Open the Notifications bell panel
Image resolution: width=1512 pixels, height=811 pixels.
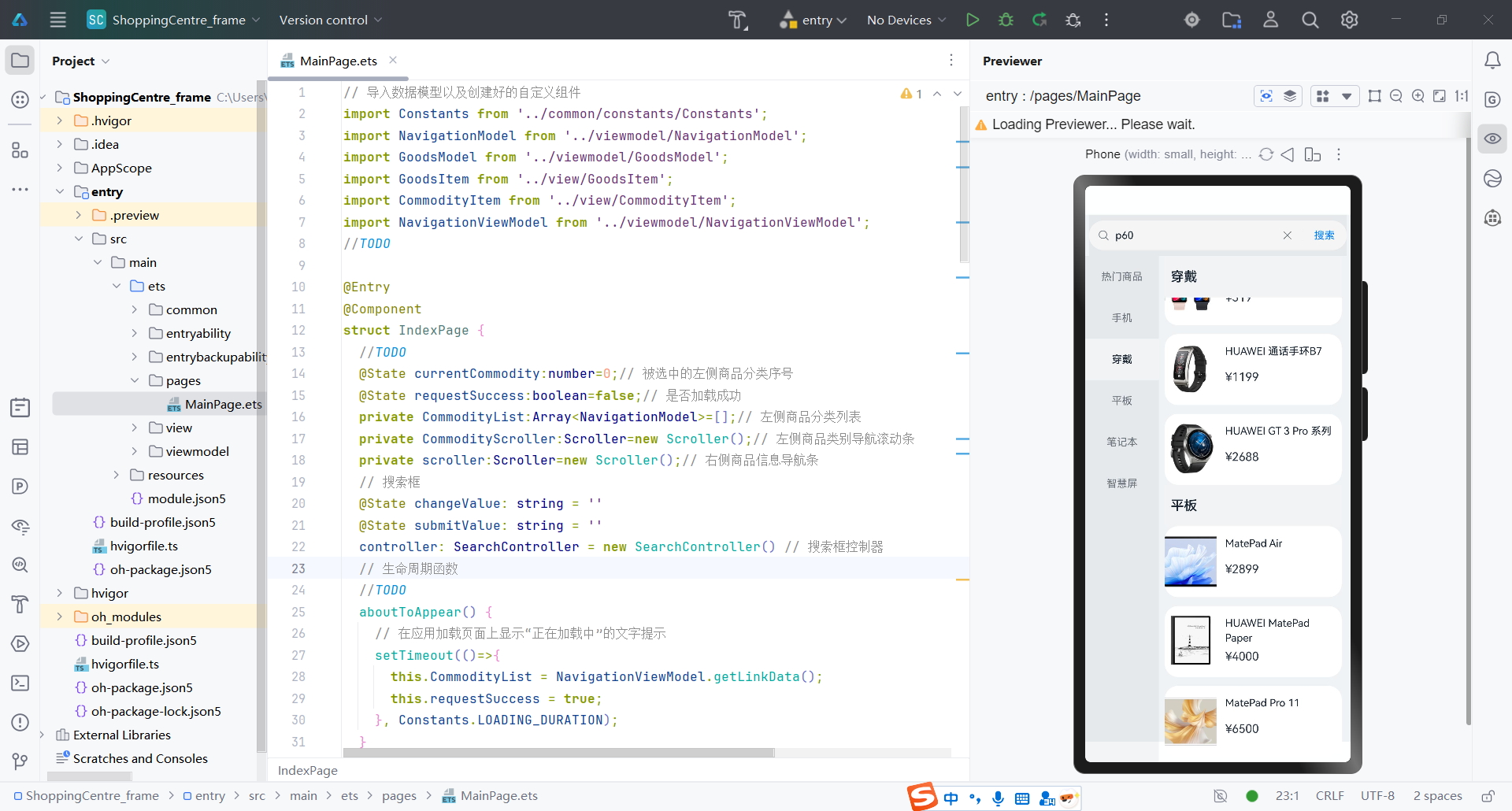point(1492,61)
